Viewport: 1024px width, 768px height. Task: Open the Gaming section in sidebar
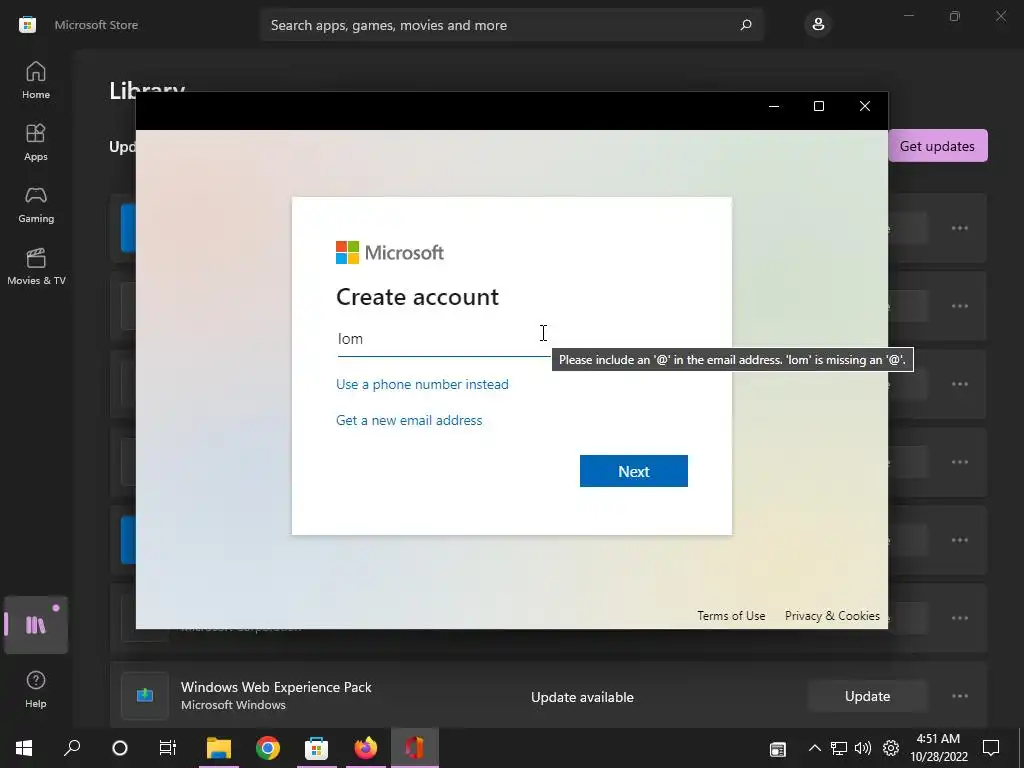(x=36, y=204)
